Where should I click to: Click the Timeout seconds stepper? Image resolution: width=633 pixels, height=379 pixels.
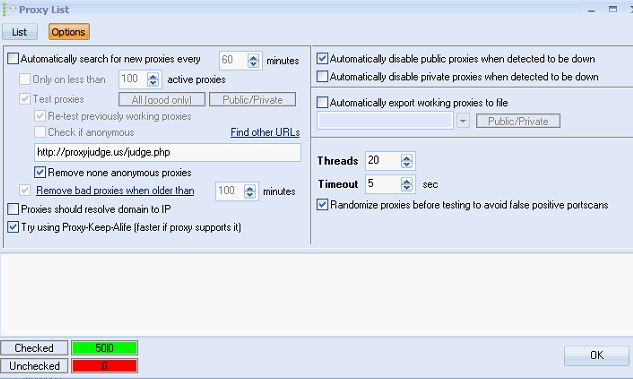[407, 184]
